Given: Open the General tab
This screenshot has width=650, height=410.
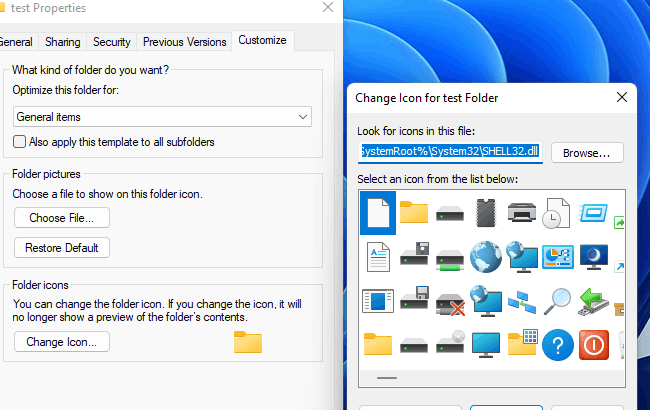Looking at the screenshot, I should click(17, 42).
